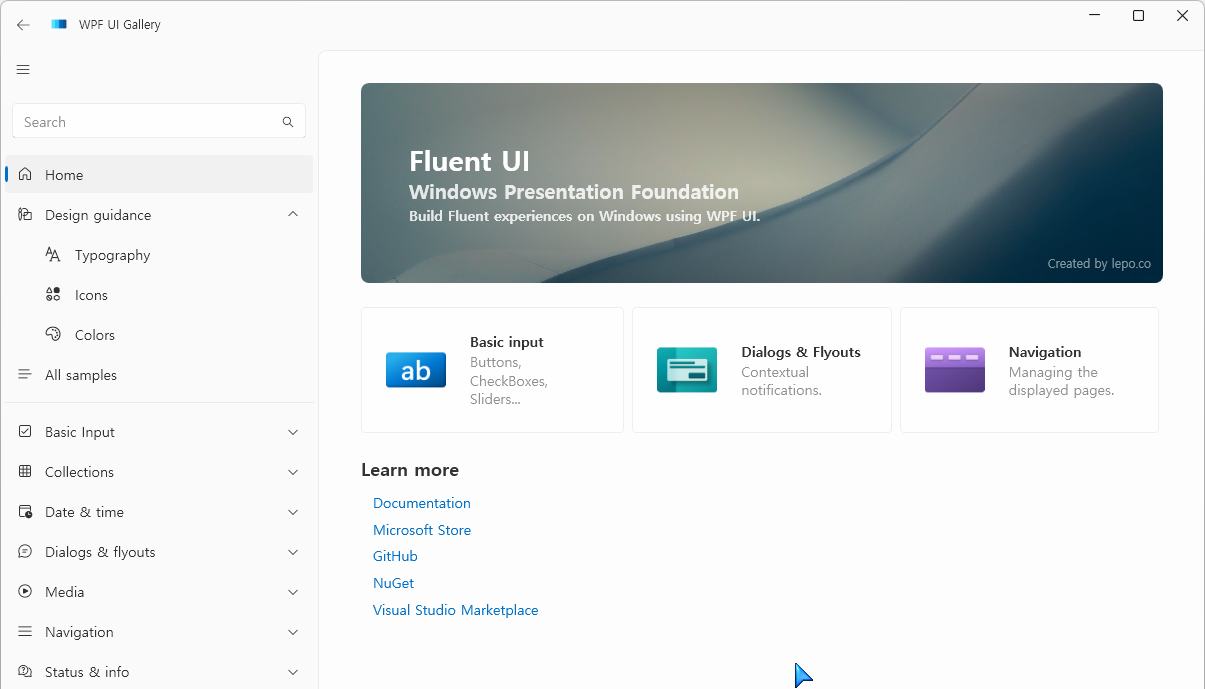Click 'Contextual notifications.' description text
The image size is (1205, 689).
[781, 381]
